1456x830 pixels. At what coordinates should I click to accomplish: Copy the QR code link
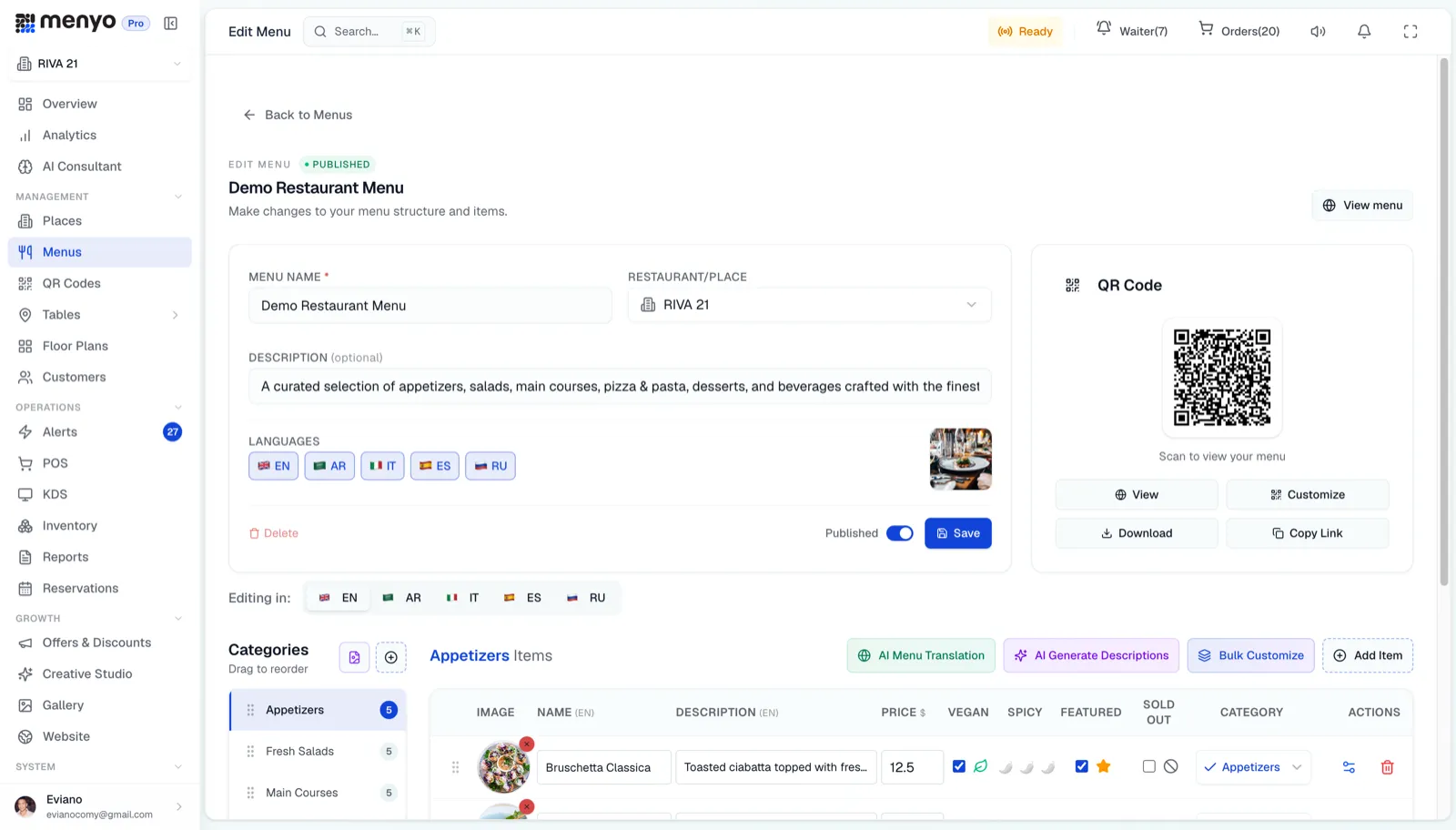click(x=1308, y=533)
